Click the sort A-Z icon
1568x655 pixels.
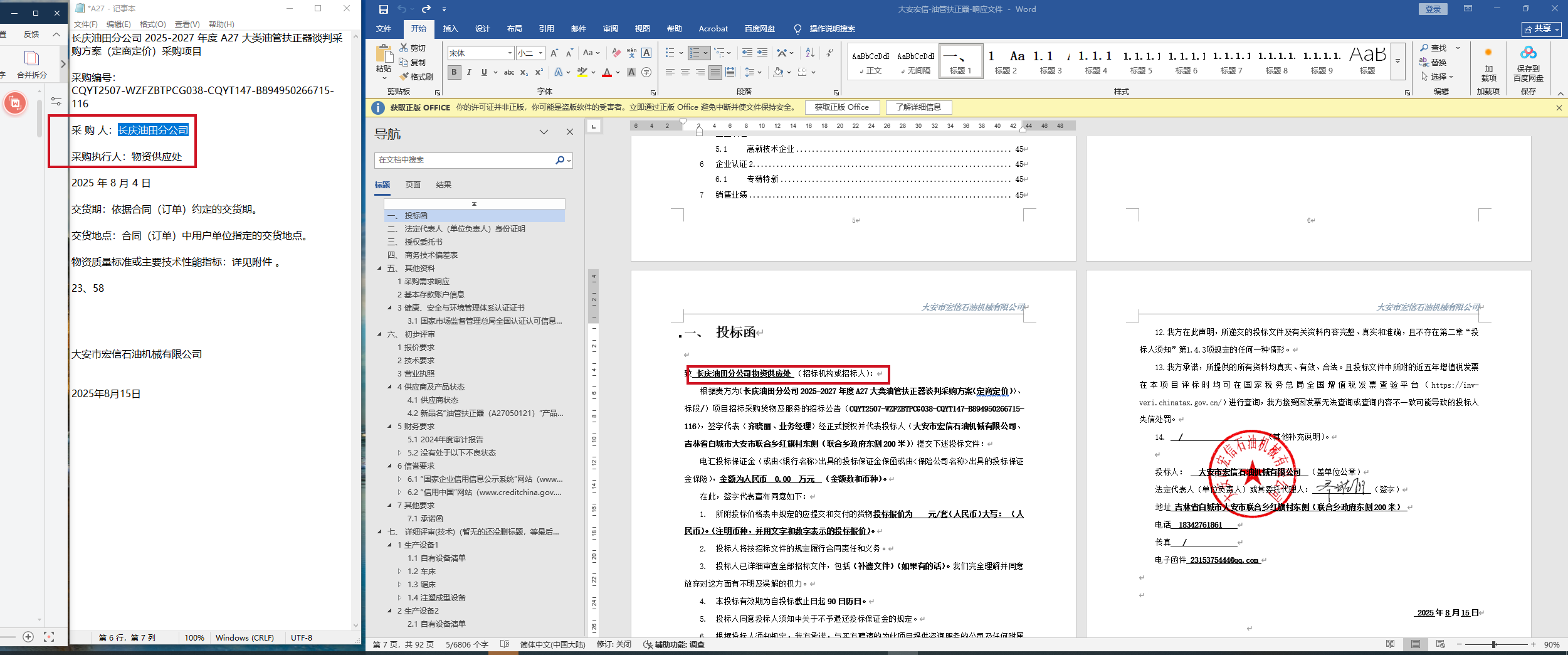(810, 53)
